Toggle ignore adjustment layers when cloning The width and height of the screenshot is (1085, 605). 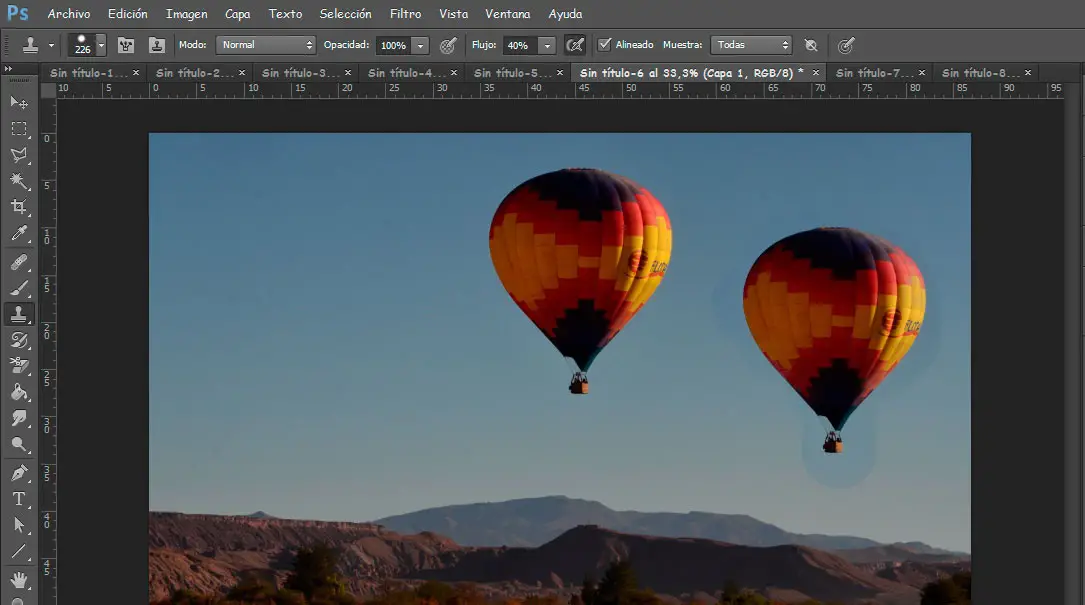point(811,45)
